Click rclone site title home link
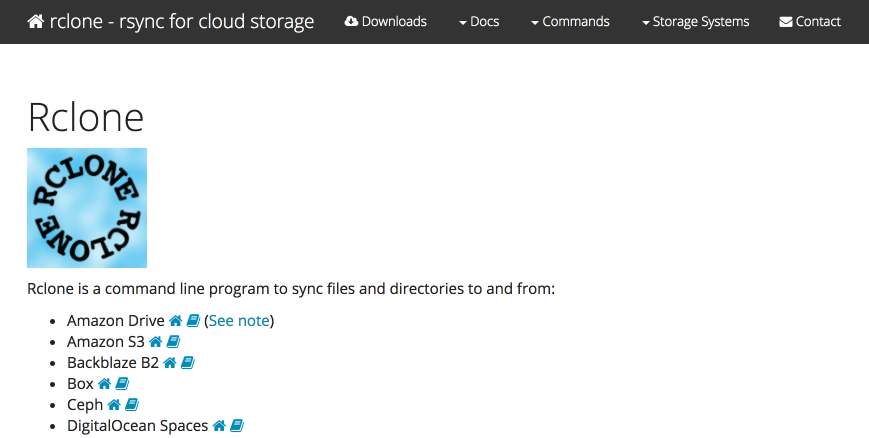This screenshot has width=869, height=438. coord(171,22)
